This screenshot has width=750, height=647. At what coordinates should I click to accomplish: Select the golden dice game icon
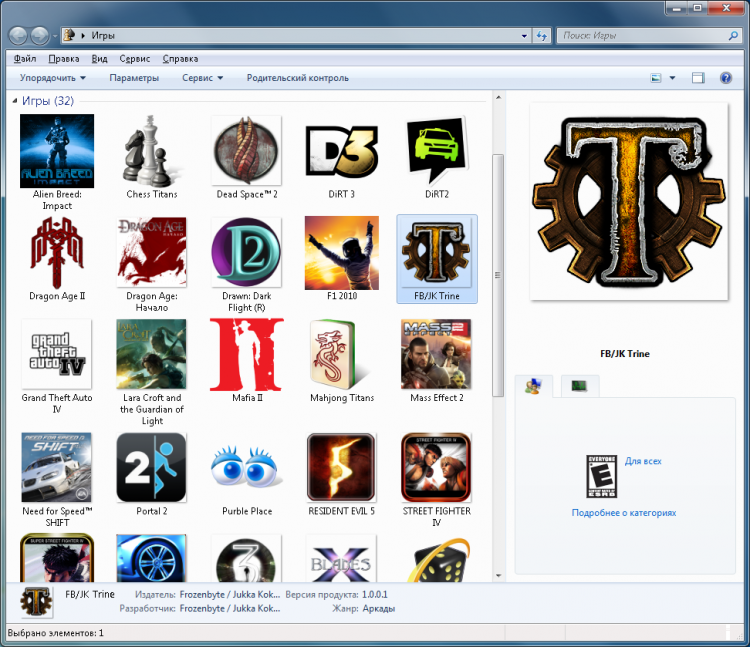(x=439, y=560)
